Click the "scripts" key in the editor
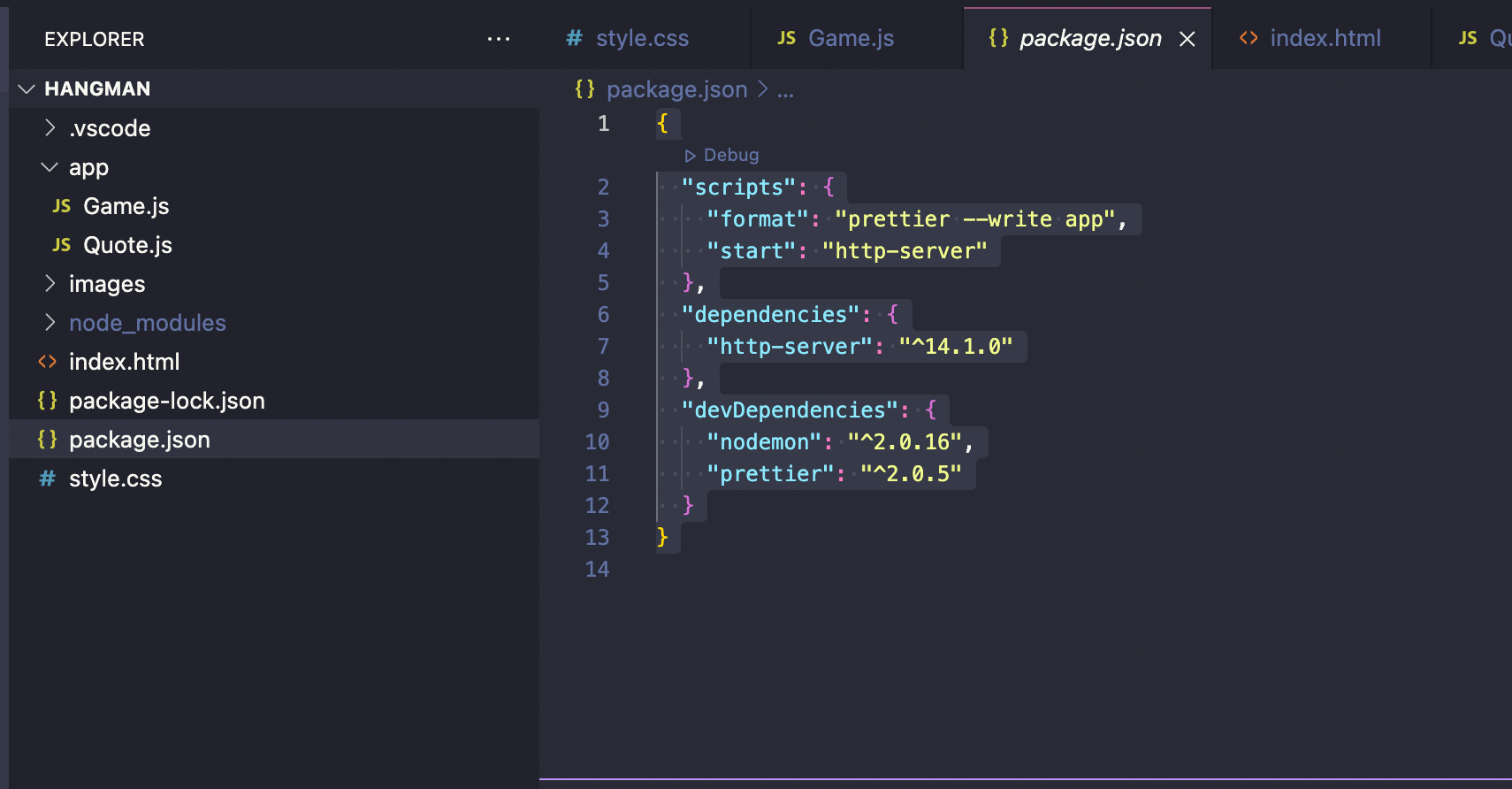The height and width of the screenshot is (789, 1512). point(738,188)
